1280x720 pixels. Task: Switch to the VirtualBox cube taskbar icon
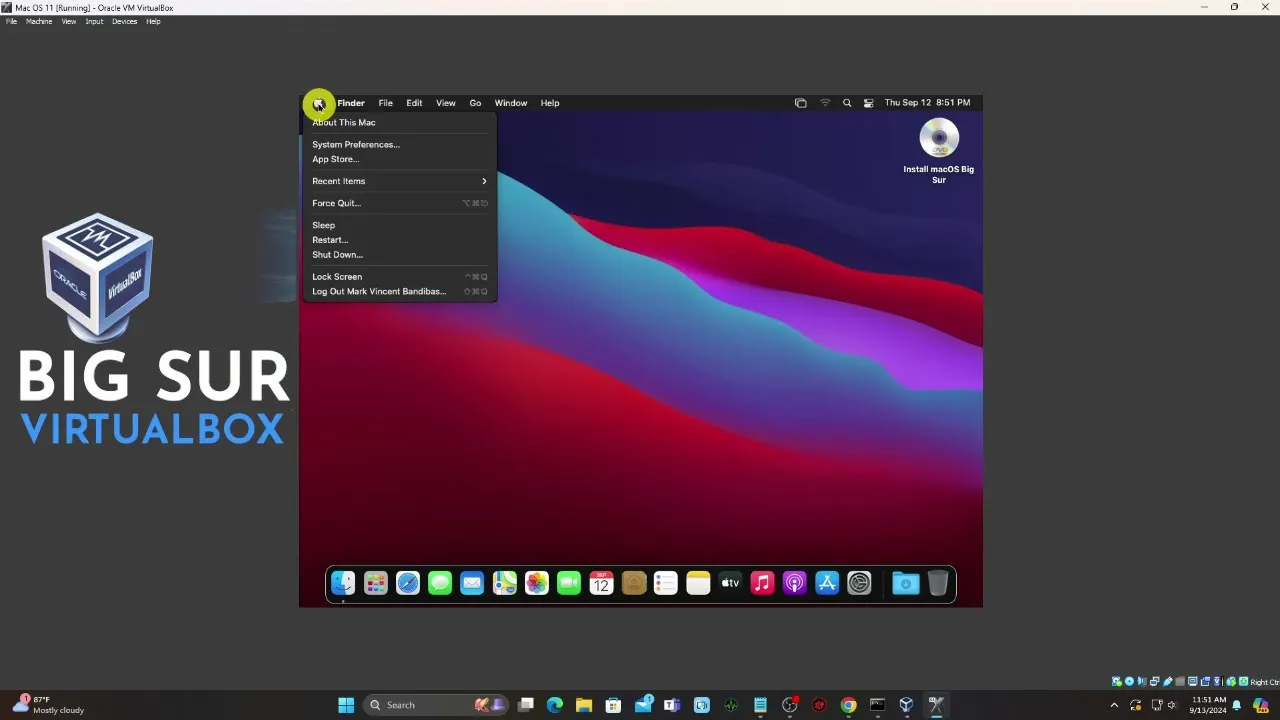point(906,705)
